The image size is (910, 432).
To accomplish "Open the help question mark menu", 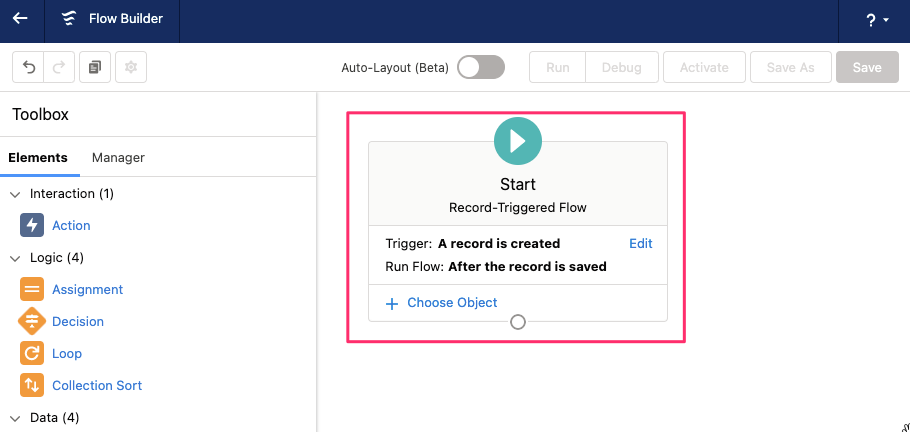I will click(x=877, y=20).
